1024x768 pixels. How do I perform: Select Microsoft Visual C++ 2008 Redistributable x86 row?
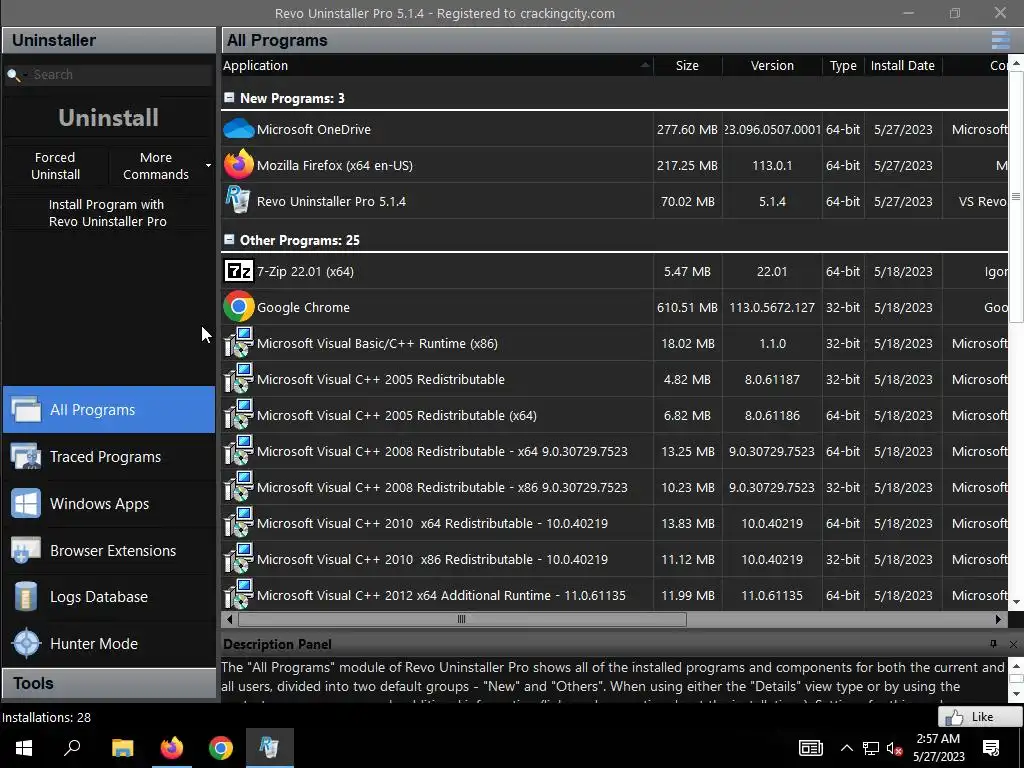click(615, 487)
